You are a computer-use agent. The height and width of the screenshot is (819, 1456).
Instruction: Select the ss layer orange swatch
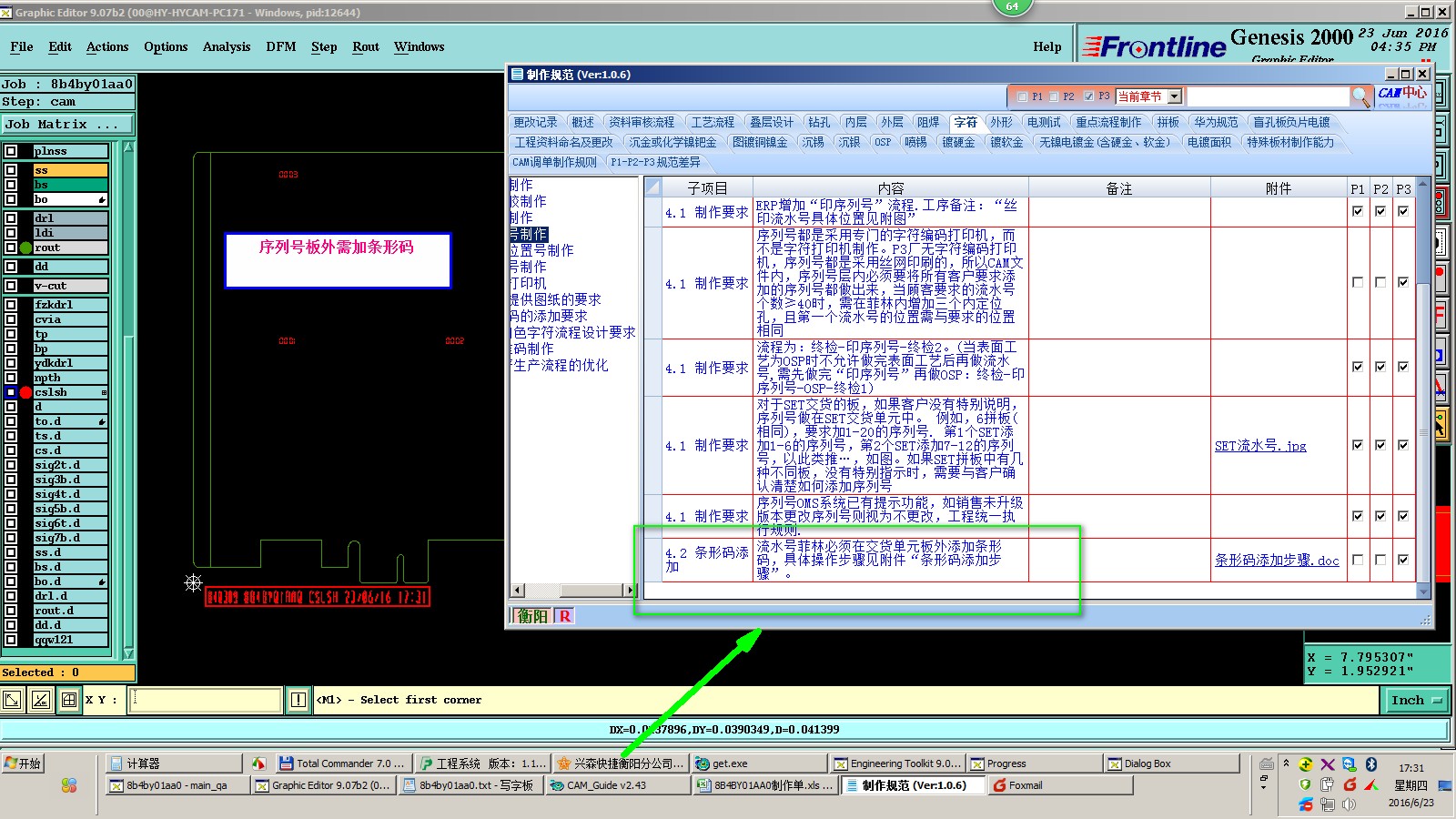tap(70, 170)
